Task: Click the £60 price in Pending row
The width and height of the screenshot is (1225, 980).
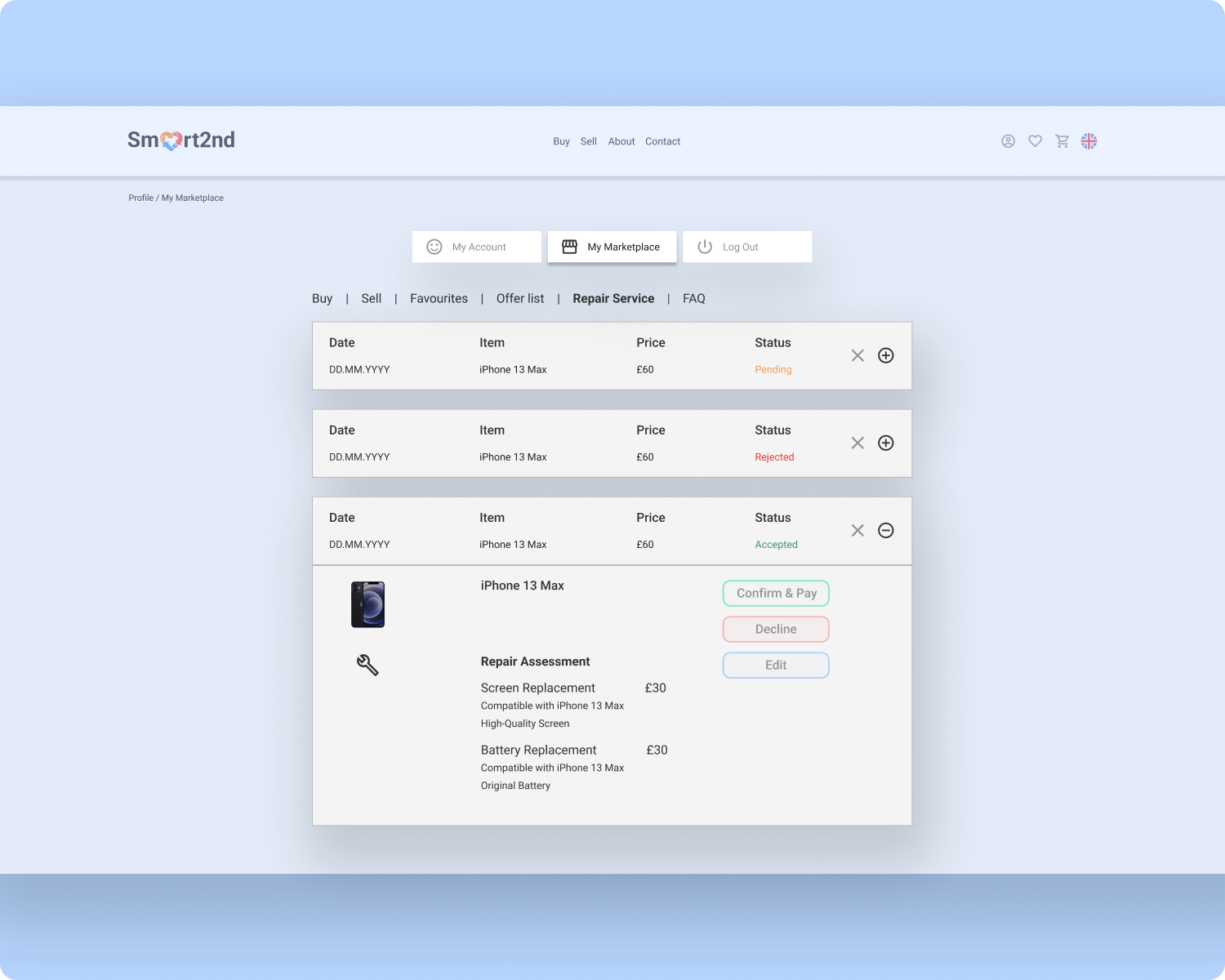Action: pyautogui.click(x=645, y=370)
